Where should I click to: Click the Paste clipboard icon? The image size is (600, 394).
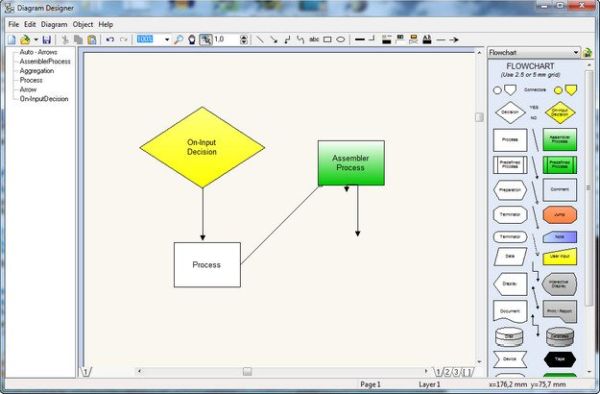click(92, 39)
